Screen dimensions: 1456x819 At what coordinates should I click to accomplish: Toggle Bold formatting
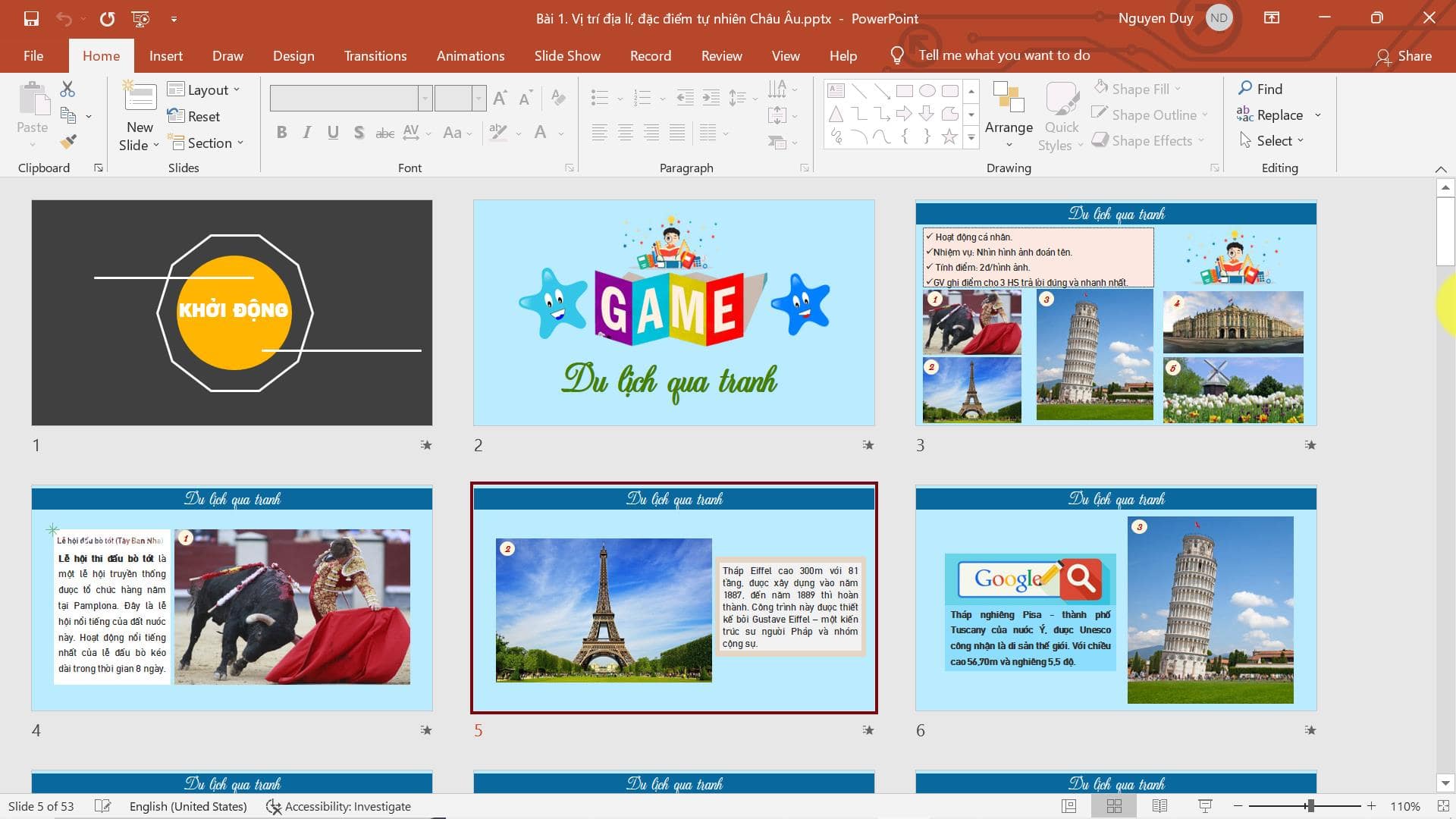pos(281,133)
